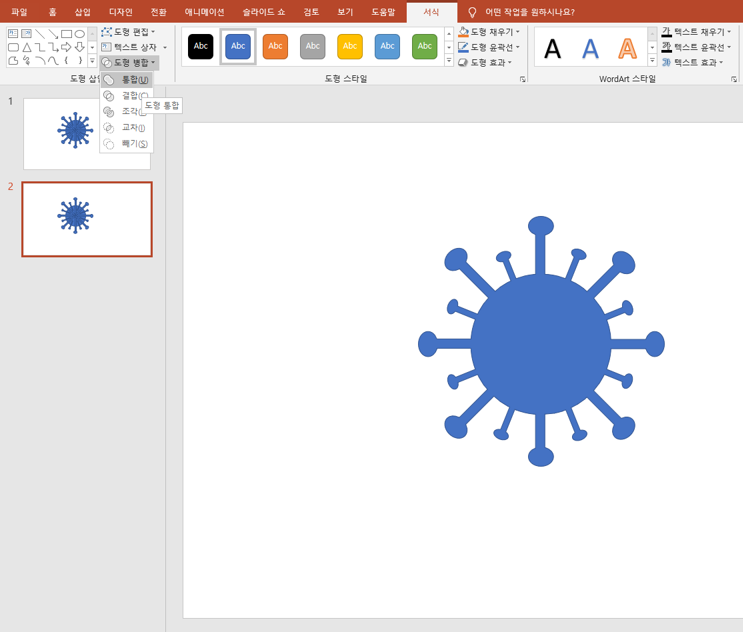Open the 파일 file tab
Screen dimensions: 743x632
pyautogui.click(x=19, y=12)
